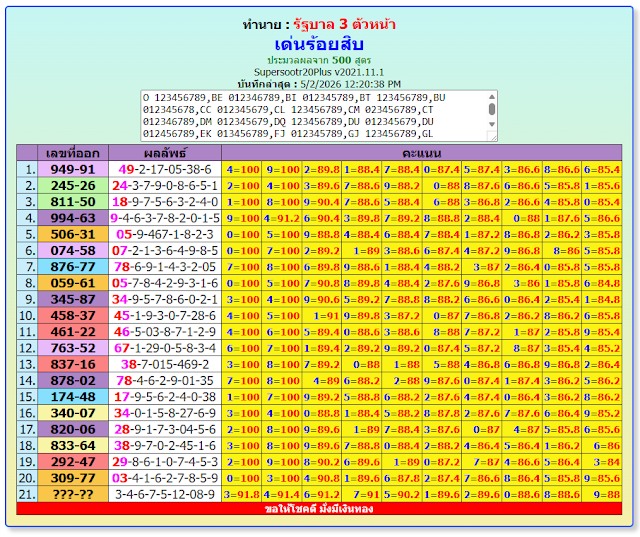The width and height of the screenshot is (640, 537).
Task: Click result '45-1-9-3-0-7-28-6' in row 10
Action: (x=165, y=315)
